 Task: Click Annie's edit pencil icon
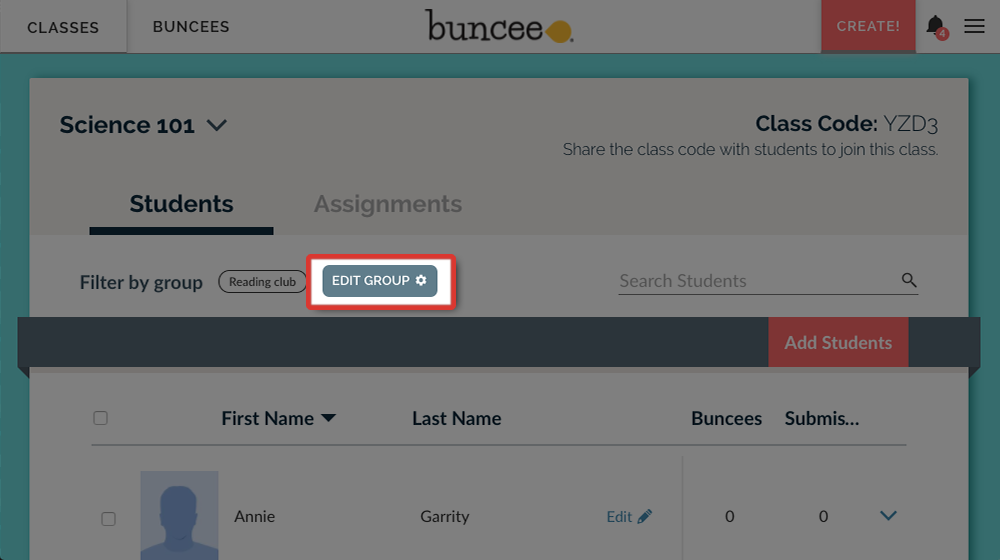[644, 517]
